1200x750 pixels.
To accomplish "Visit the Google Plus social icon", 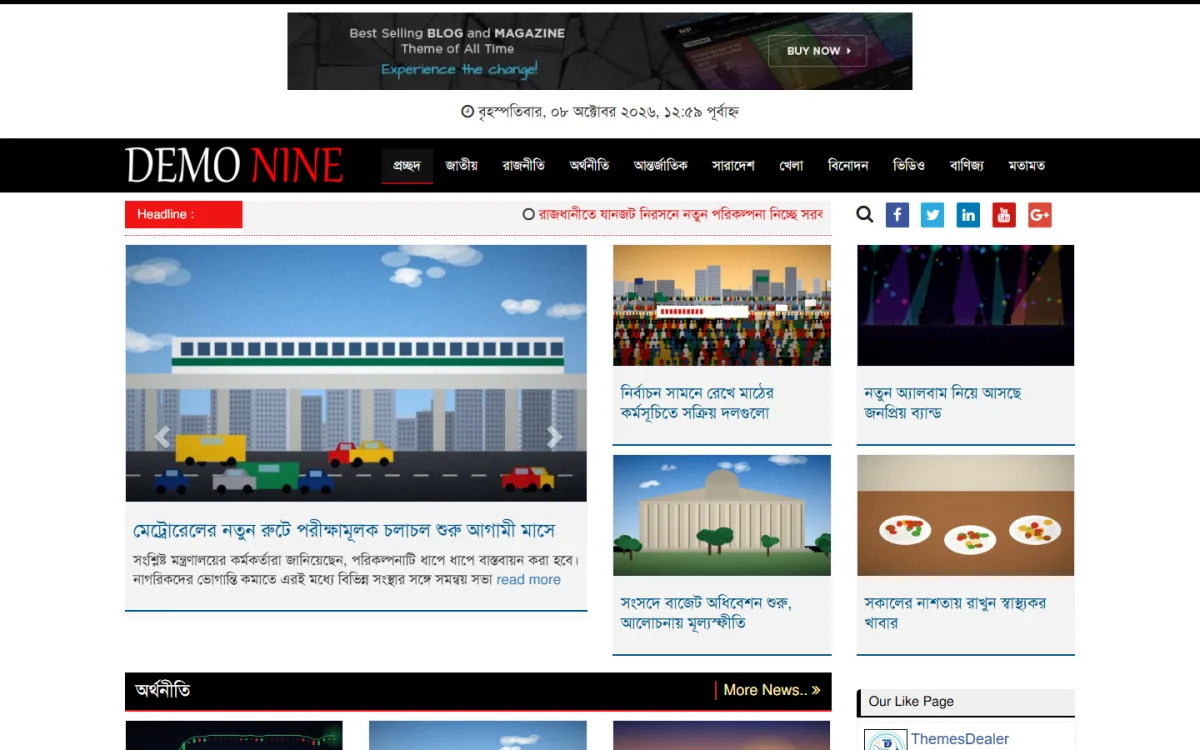I will 1040,215.
